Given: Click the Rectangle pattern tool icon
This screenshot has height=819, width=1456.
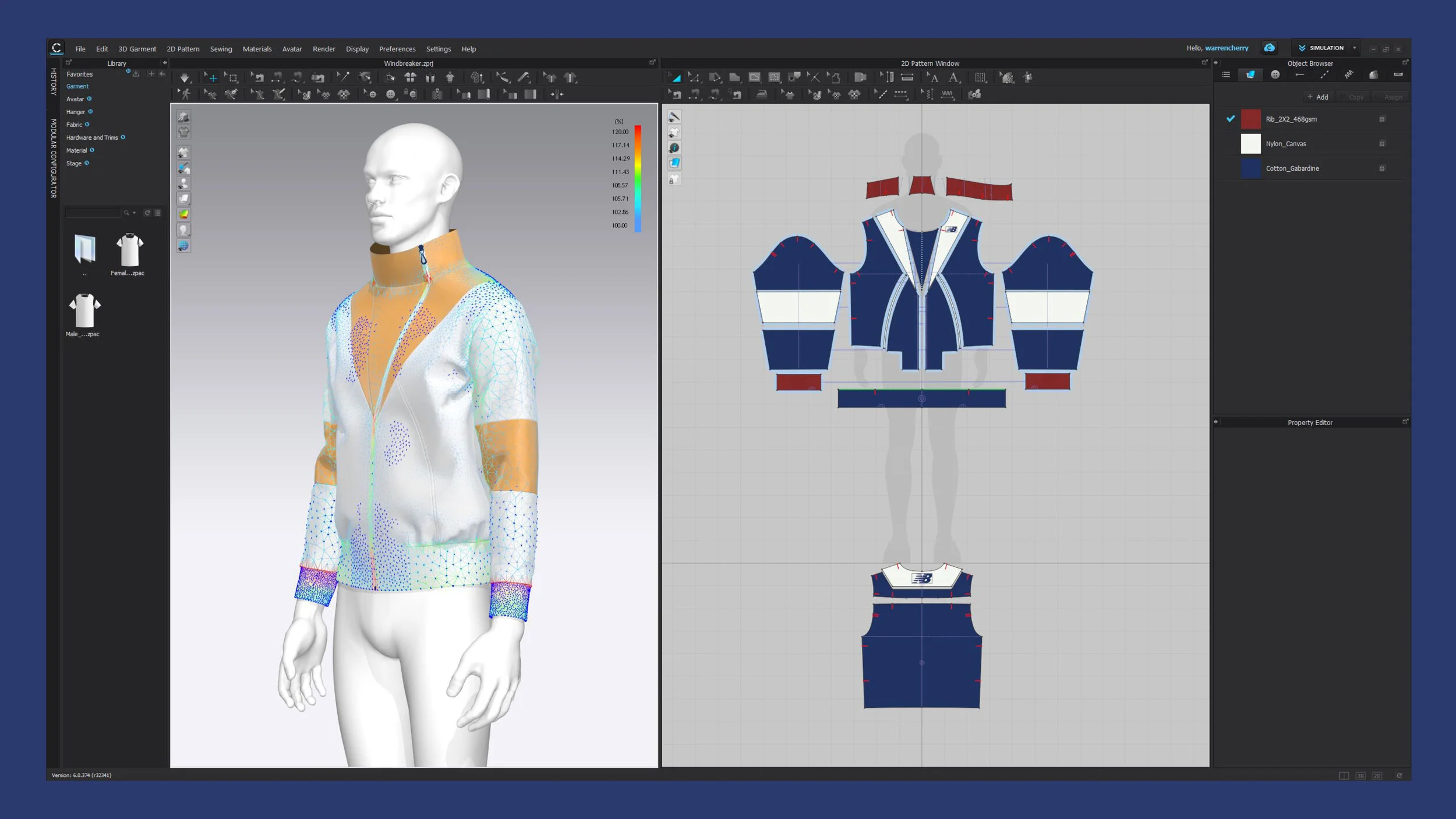Looking at the screenshot, I should pos(734,77).
